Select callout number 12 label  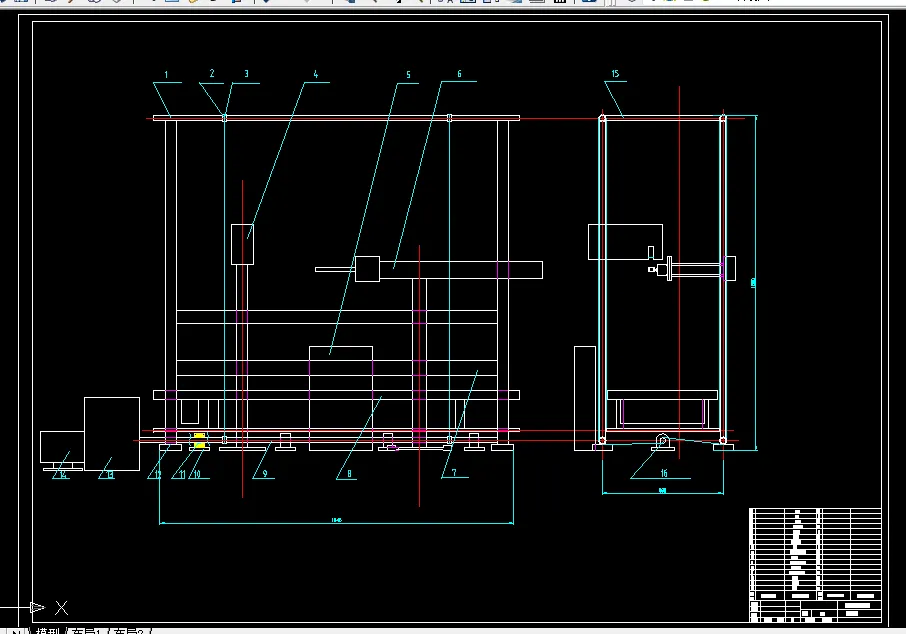point(157,474)
